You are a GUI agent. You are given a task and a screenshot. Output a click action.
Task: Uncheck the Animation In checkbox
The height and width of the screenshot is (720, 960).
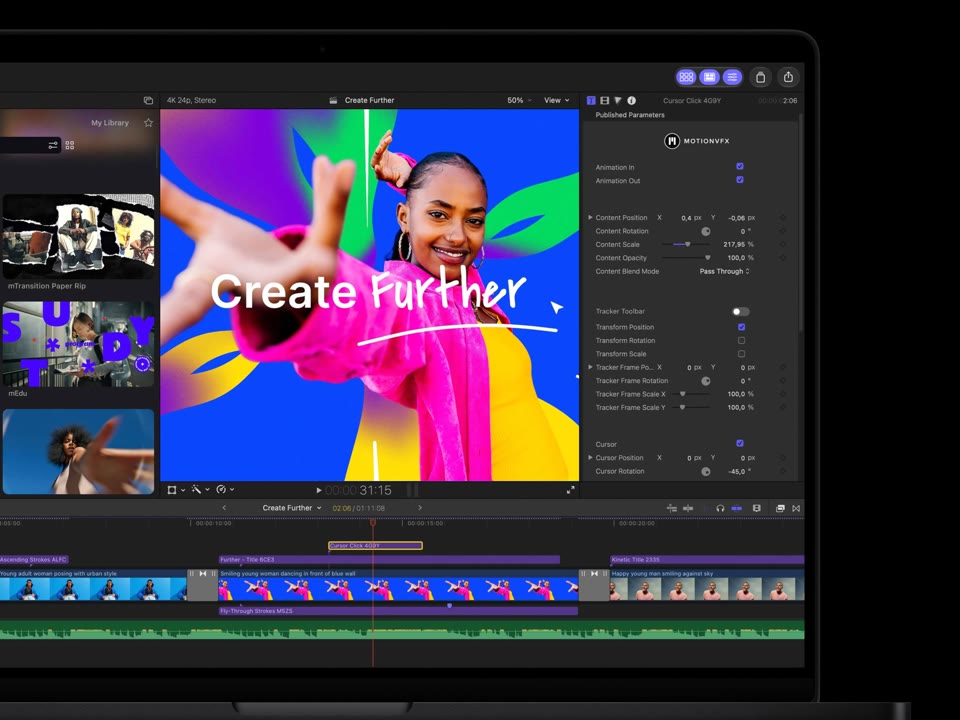click(740, 167)
